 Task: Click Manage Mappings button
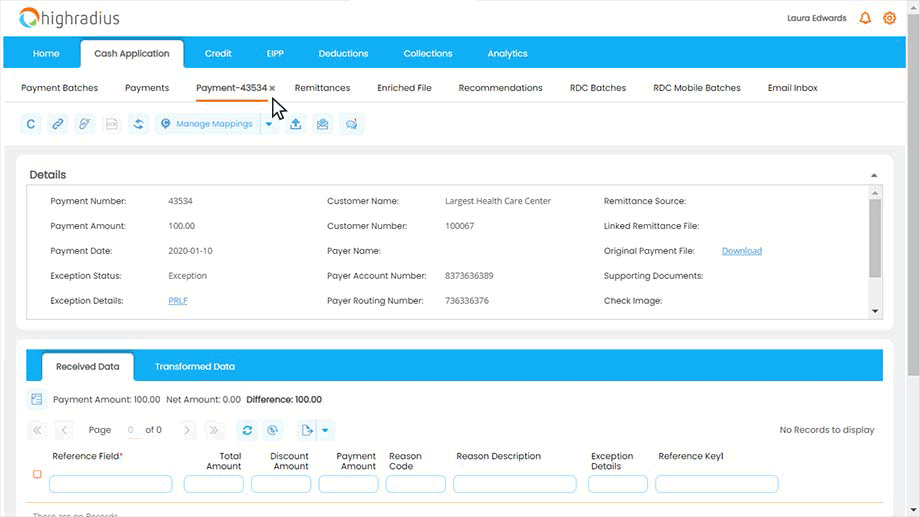click(208, 124)
